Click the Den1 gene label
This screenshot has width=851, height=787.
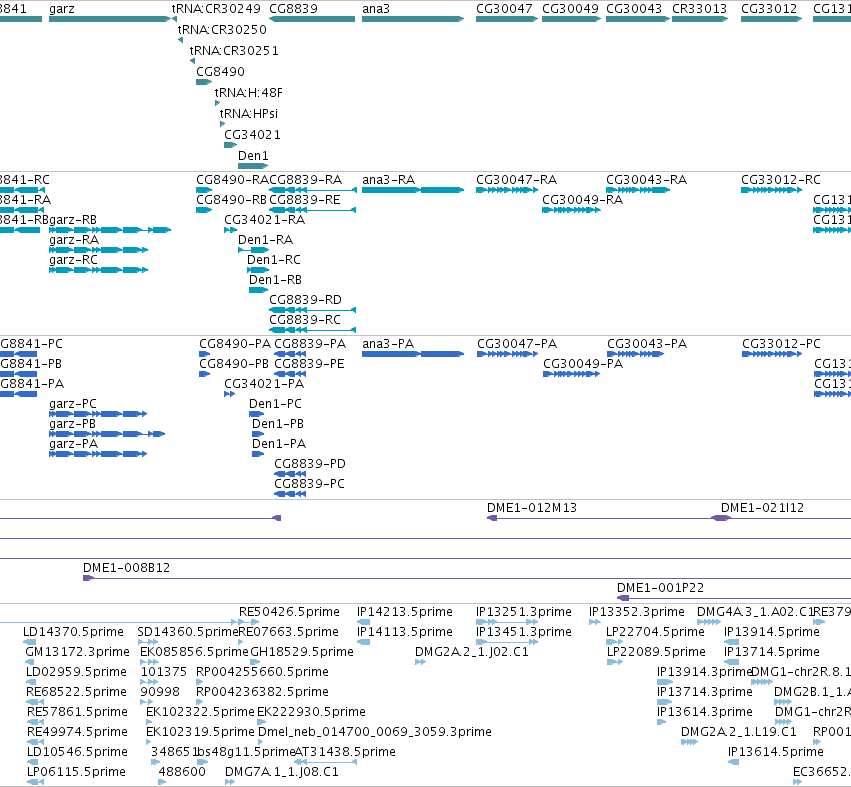[253, 156]
